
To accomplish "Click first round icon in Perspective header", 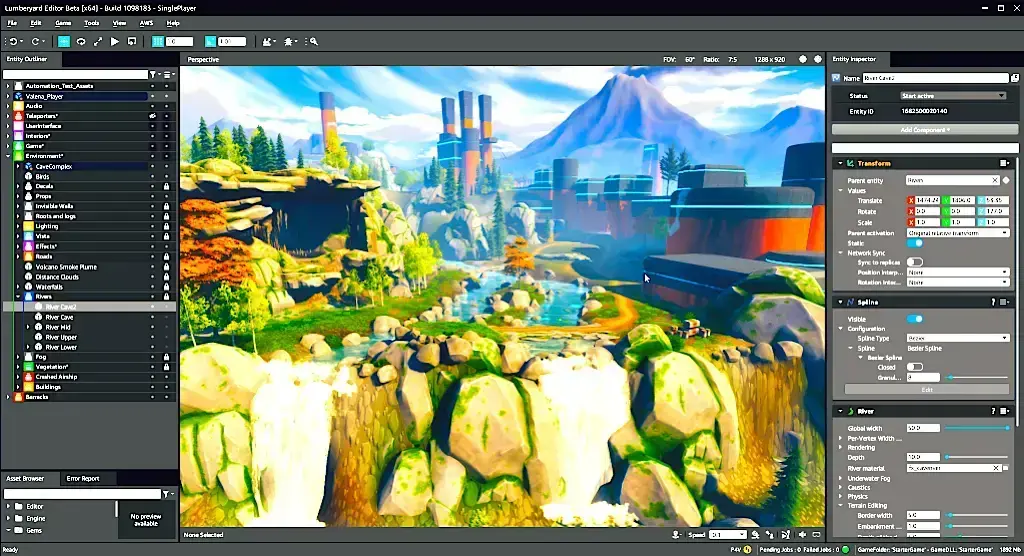I will (x=803, y=59).
